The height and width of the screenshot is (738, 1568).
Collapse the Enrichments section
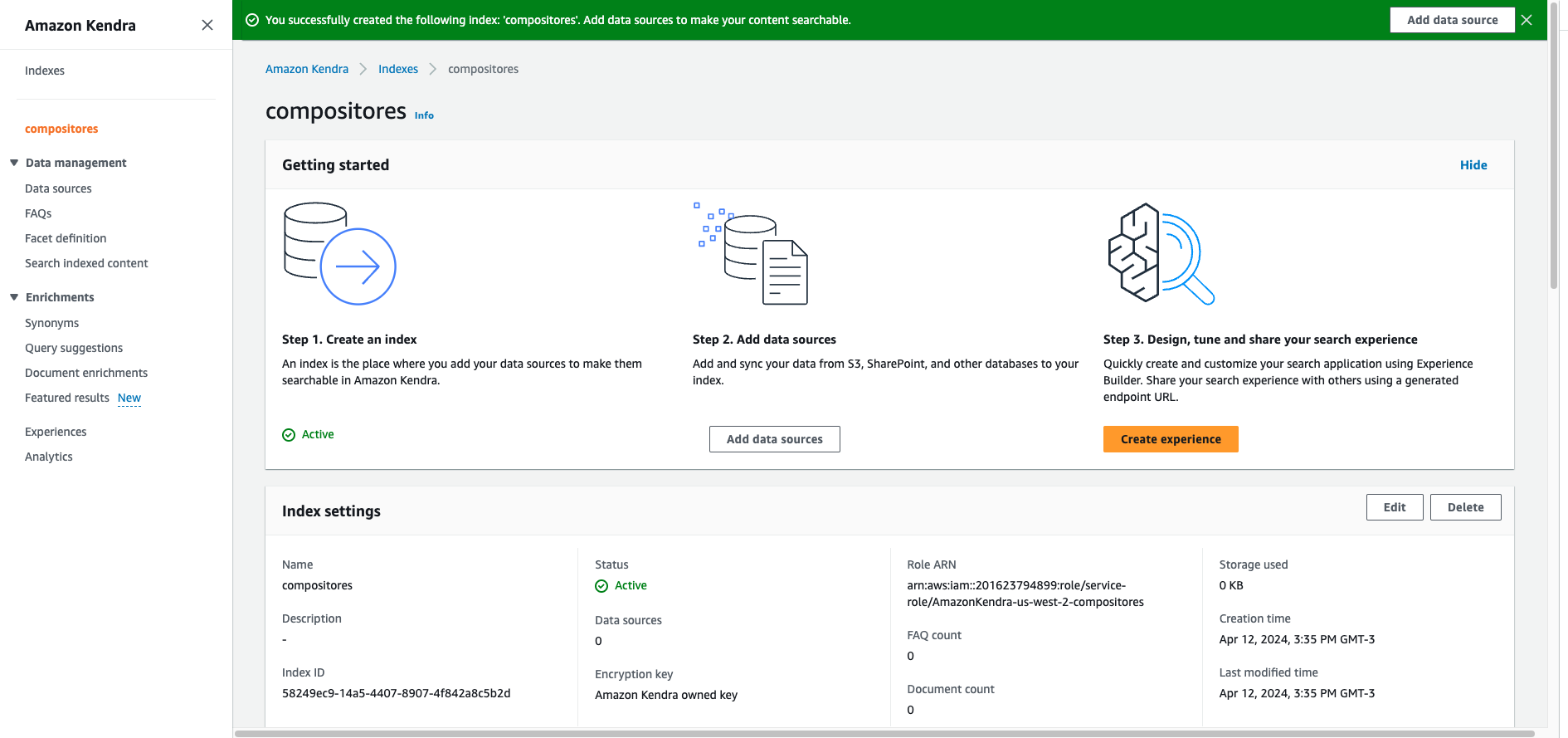coord(14,297)
